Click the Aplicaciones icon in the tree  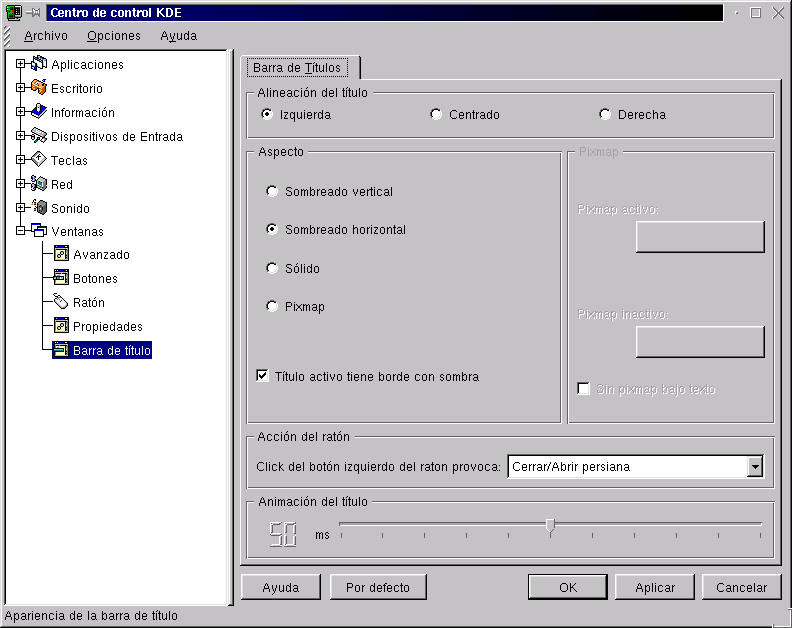point(39,65)
